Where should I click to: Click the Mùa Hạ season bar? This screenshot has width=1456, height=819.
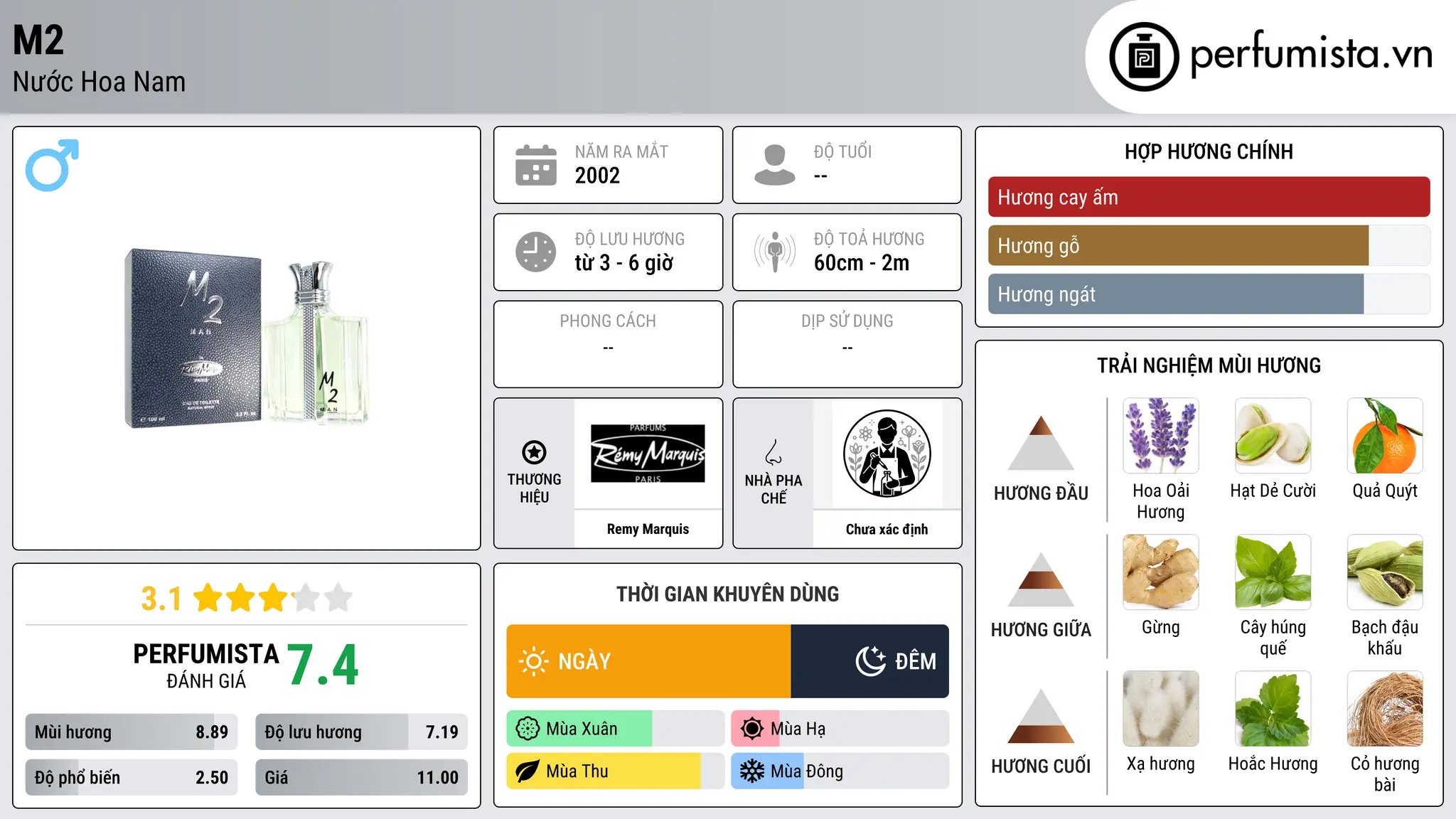[x=840, y=729]
